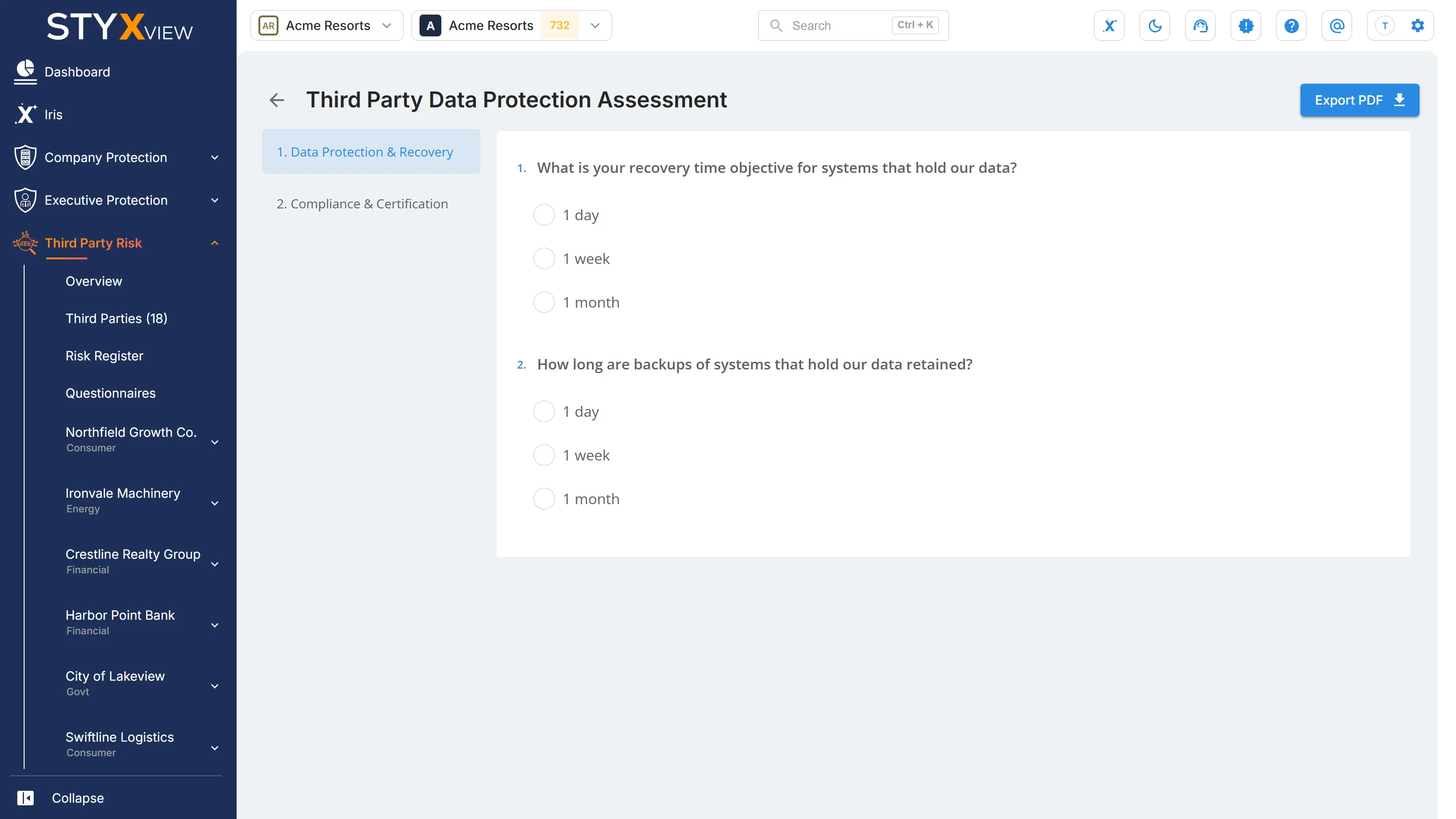Click Collapse at sidebar bottom
This screenshot has height=819, width=1456.
coord(78,798)
